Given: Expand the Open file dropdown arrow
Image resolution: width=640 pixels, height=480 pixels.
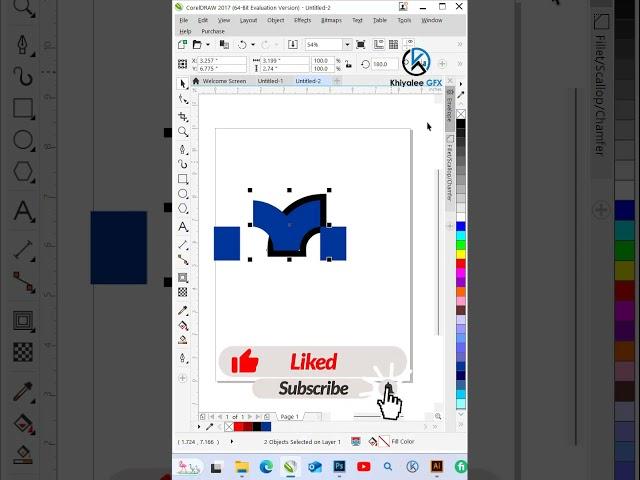Looking at the screenshot, I should 207,45.
